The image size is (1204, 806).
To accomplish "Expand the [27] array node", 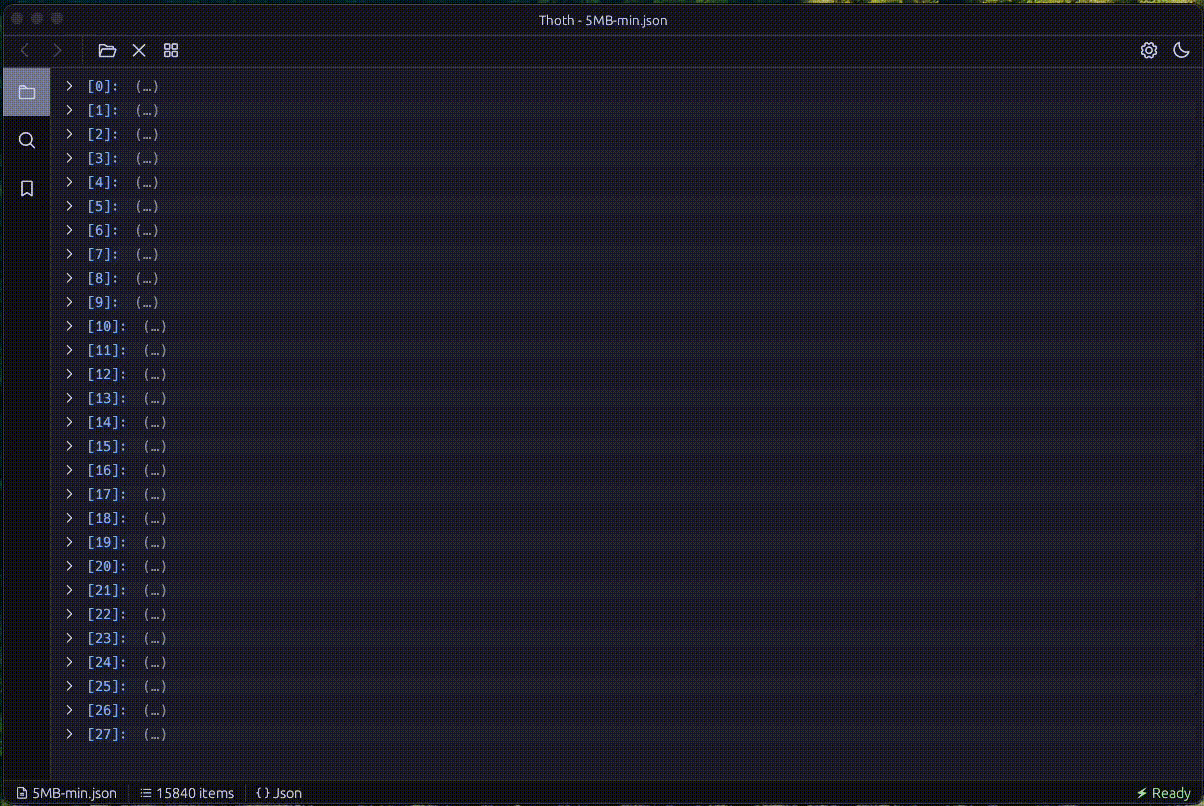I will tap(69, 734).
